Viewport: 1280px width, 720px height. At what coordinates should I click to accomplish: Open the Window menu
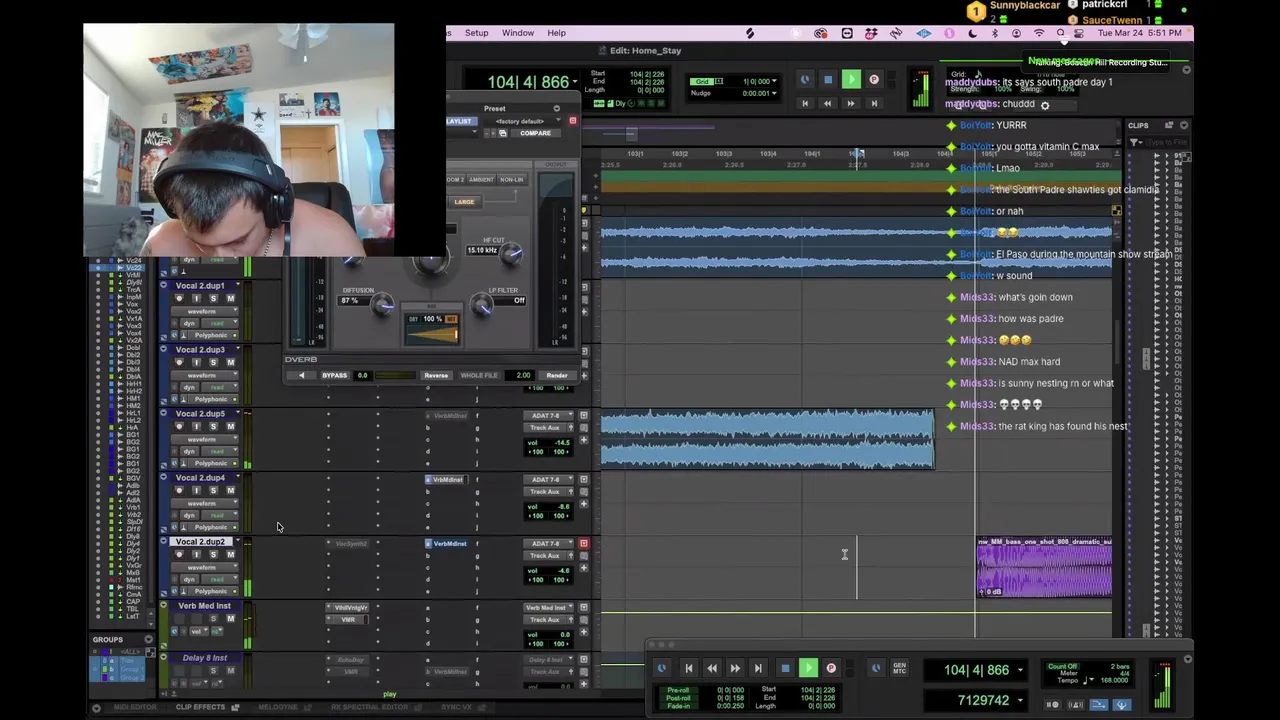click(x=518, y=33)
